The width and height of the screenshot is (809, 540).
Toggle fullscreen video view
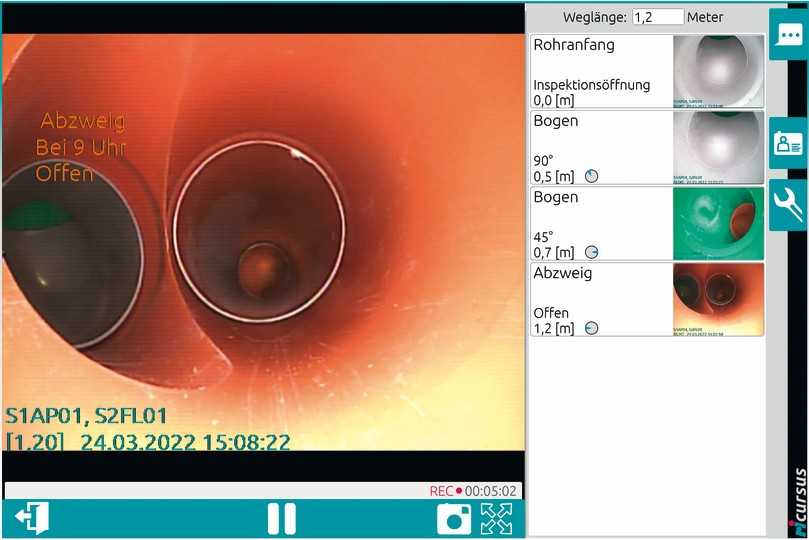(x=497, y=518)
